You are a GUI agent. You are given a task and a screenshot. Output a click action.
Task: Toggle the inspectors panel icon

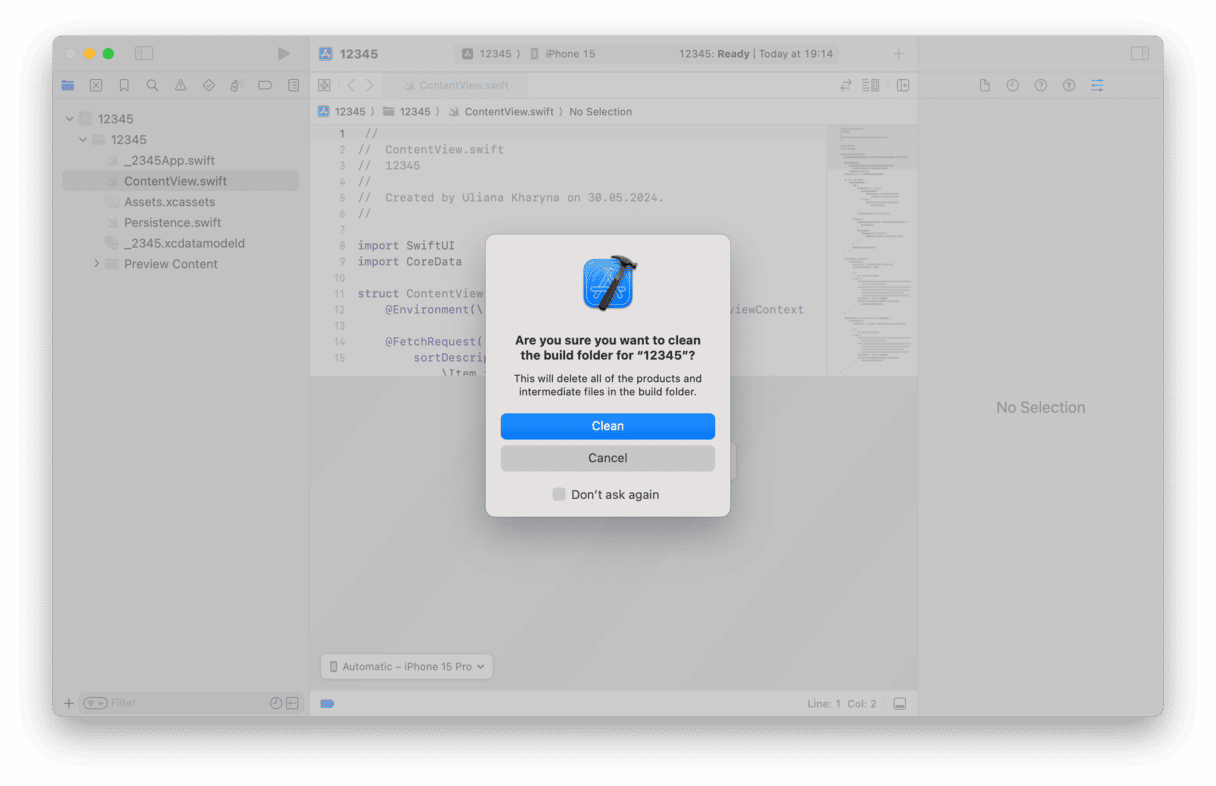pyautogui.click(x=1140, y=53)
